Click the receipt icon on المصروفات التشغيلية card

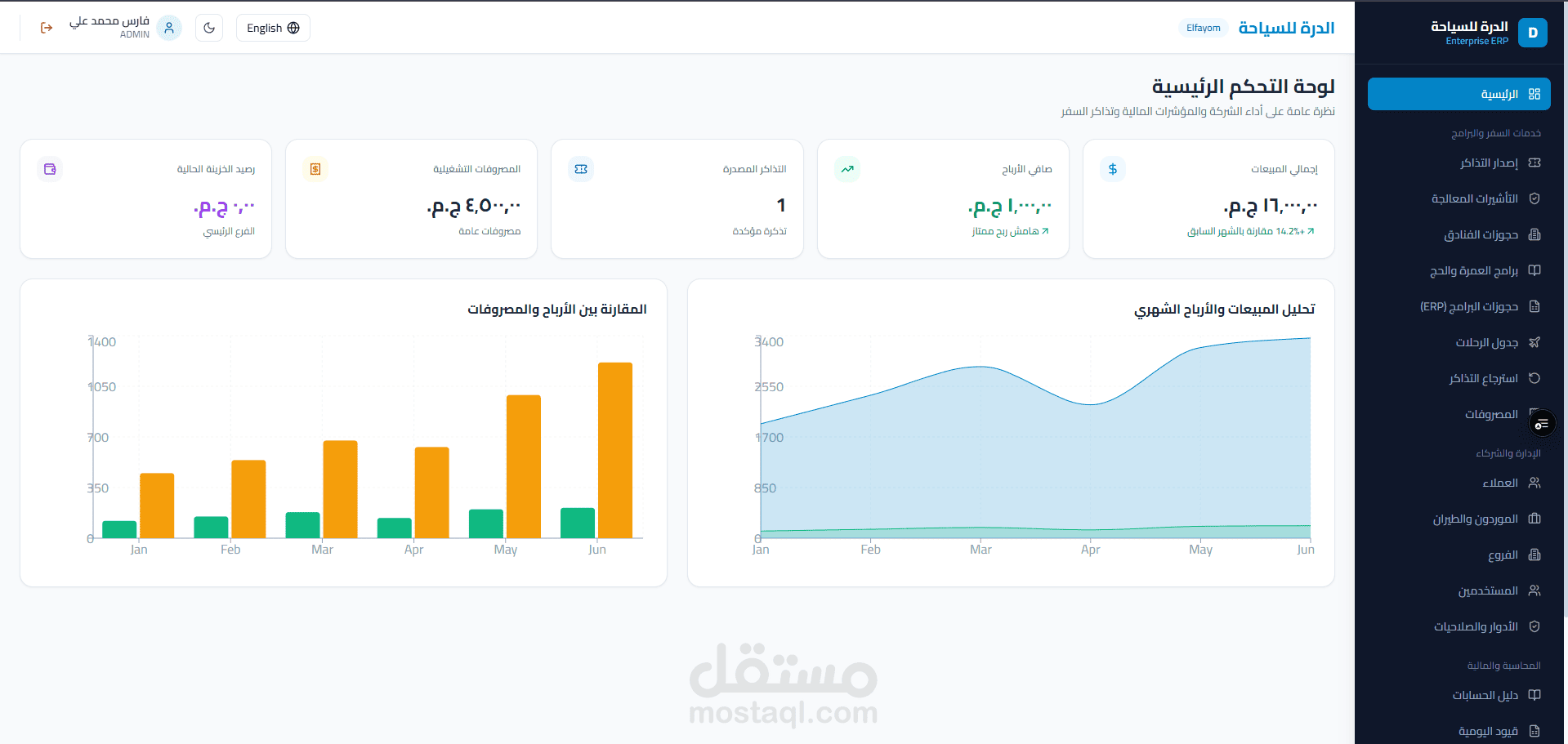[x=315, y=169]
